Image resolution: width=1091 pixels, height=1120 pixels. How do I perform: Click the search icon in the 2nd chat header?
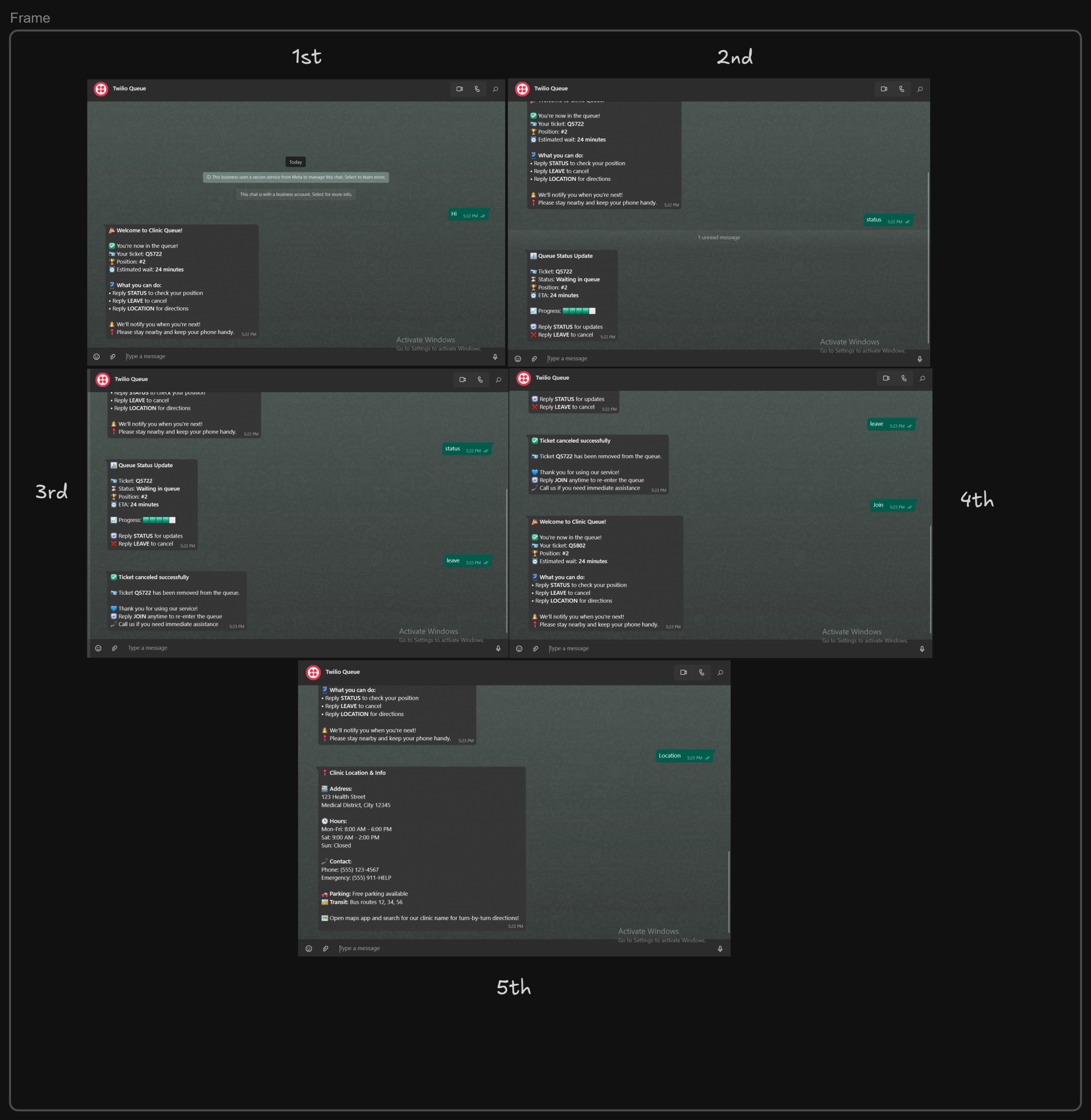[920, 89]
